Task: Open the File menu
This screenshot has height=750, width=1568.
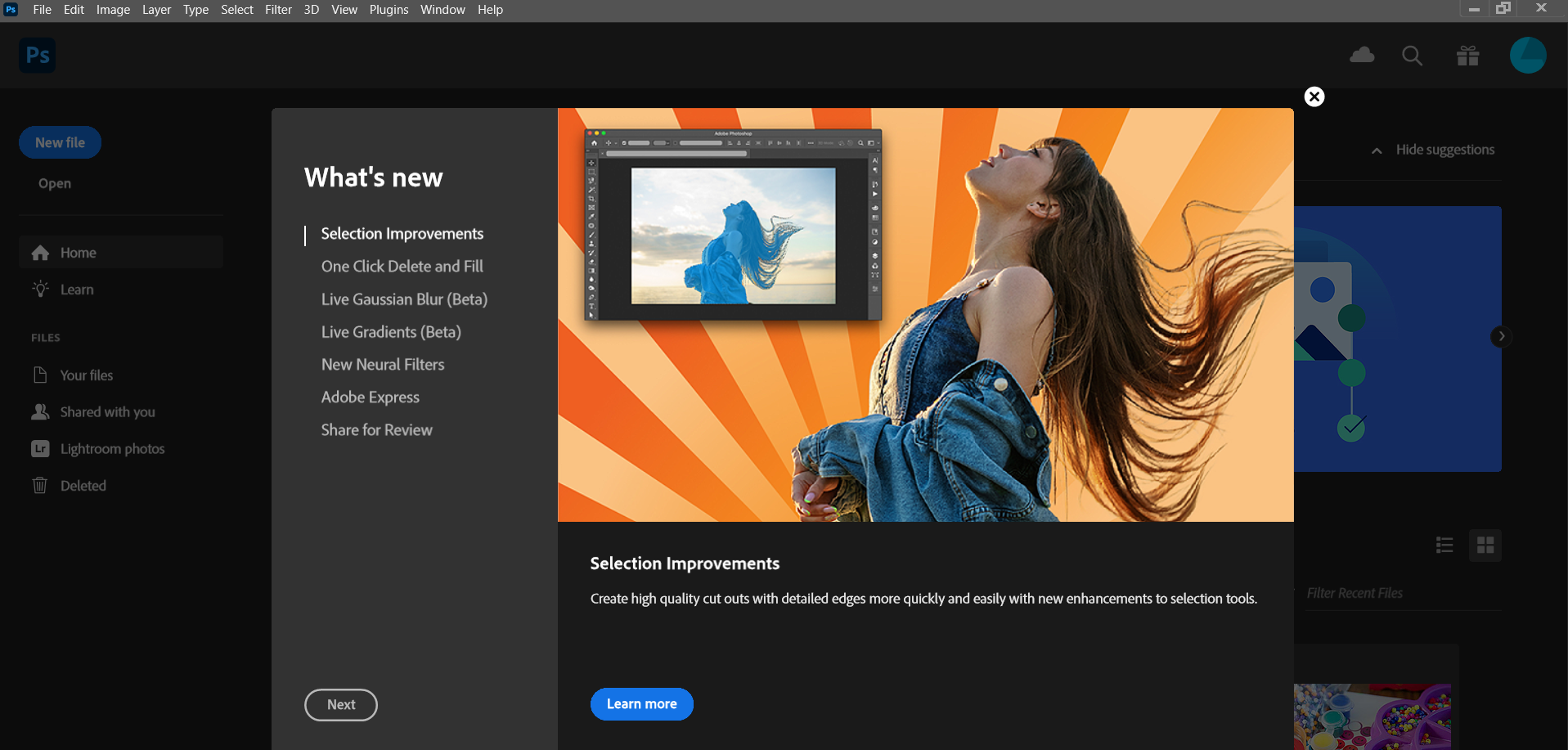Action: coord(42,10)
